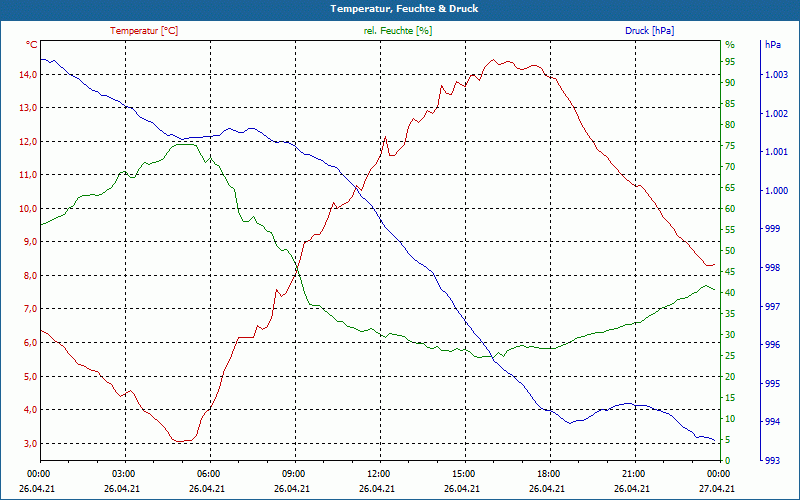Select the green rel. Feuchte [%] legend label

[x=398, y=31]
